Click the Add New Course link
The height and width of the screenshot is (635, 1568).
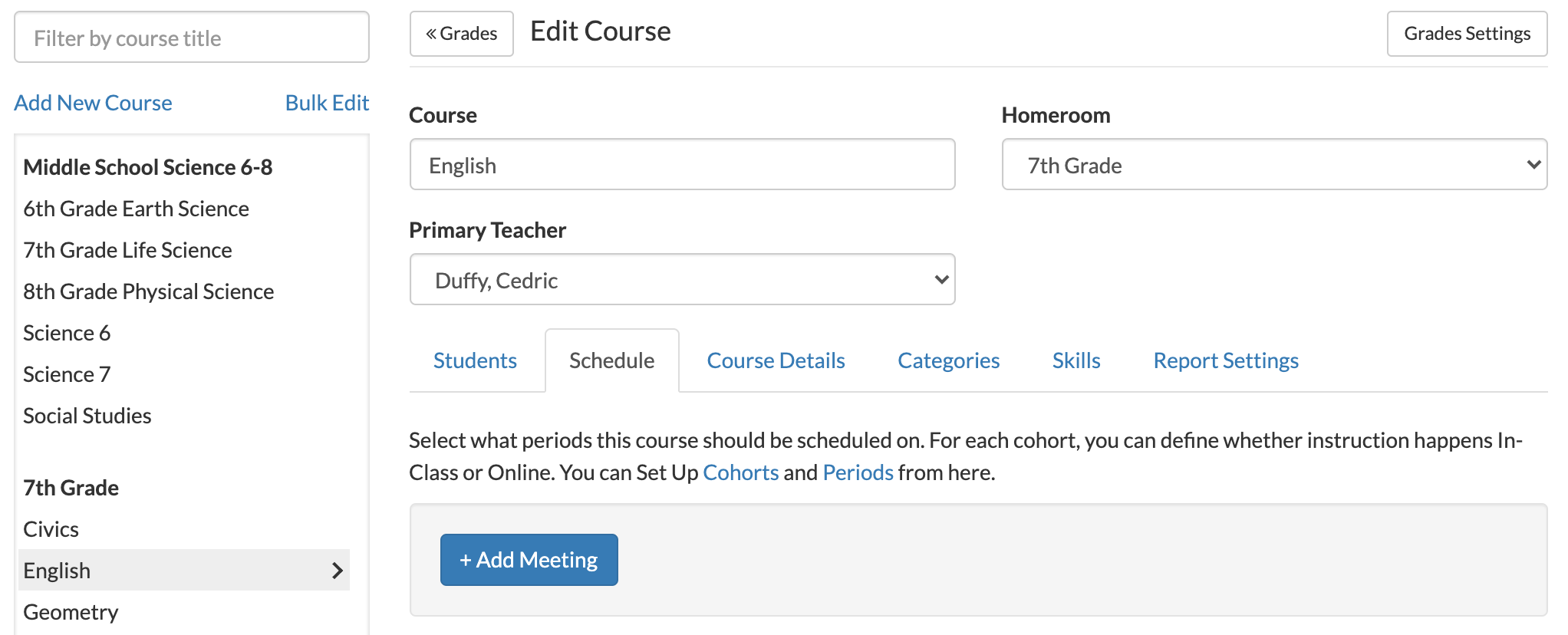(93, 103)
